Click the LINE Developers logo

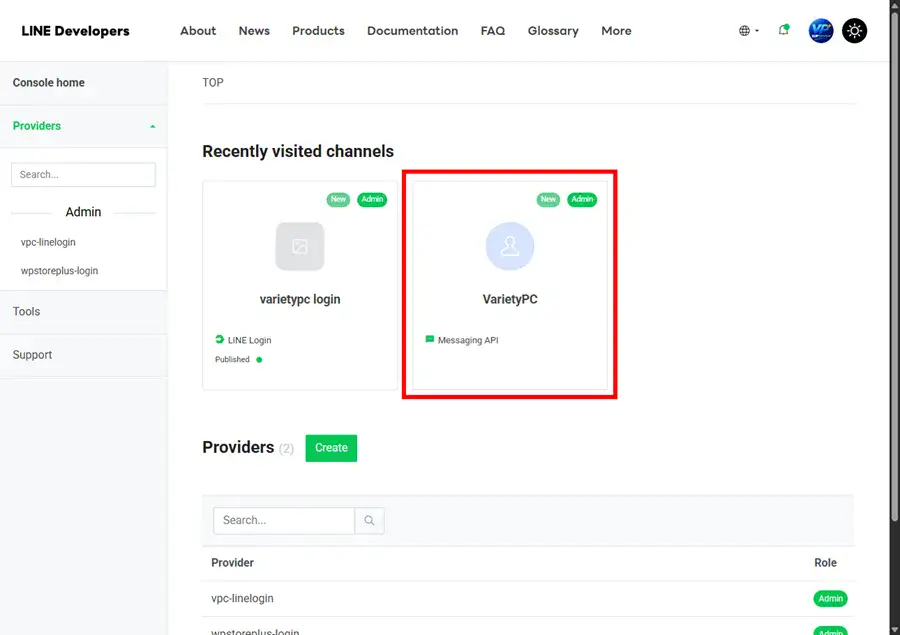point(75,31)
